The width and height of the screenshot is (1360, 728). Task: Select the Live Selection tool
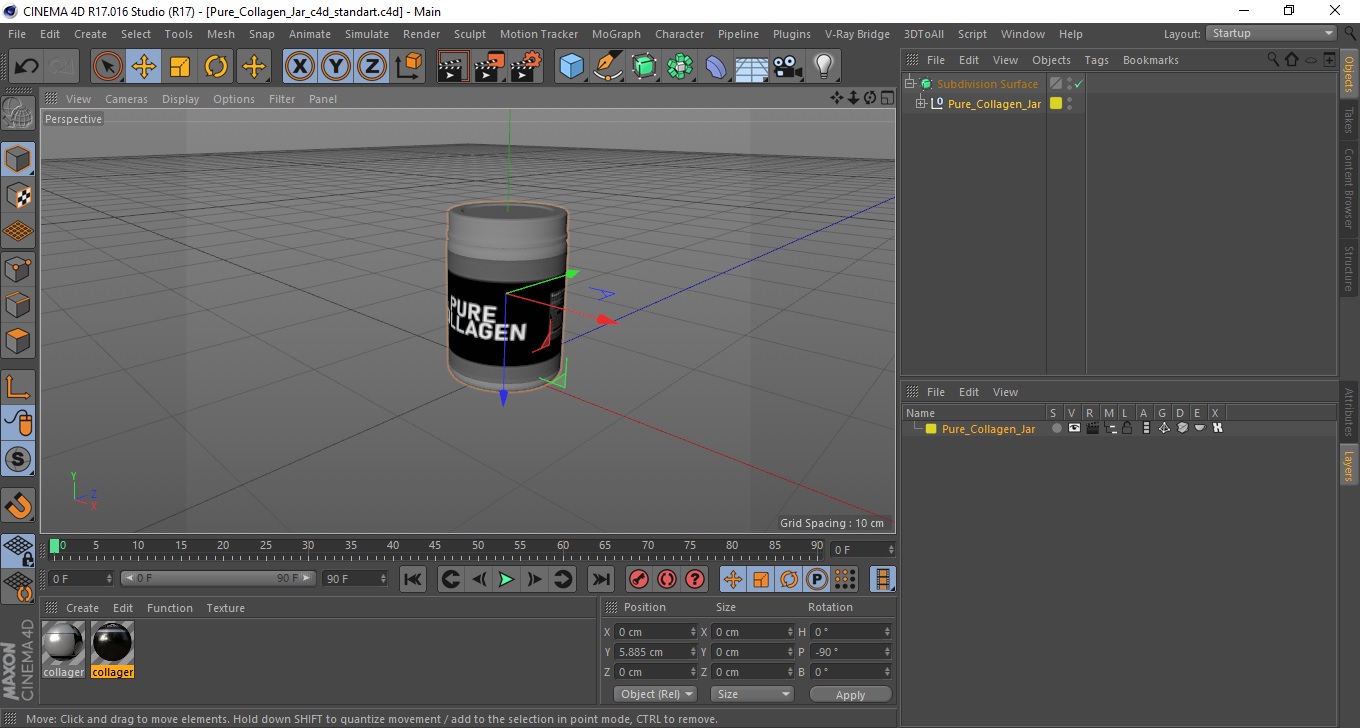pyautogui.click(x=108, y=67)
